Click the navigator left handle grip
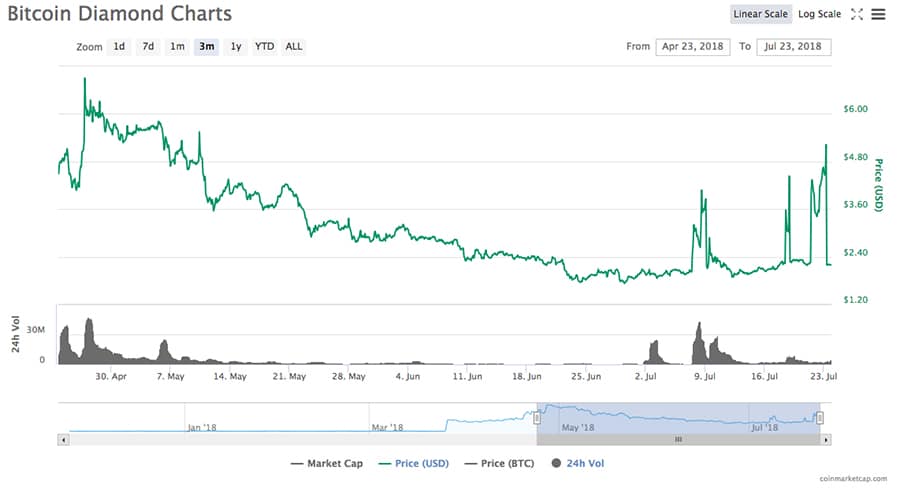900x489 pixels. (537, 418)
